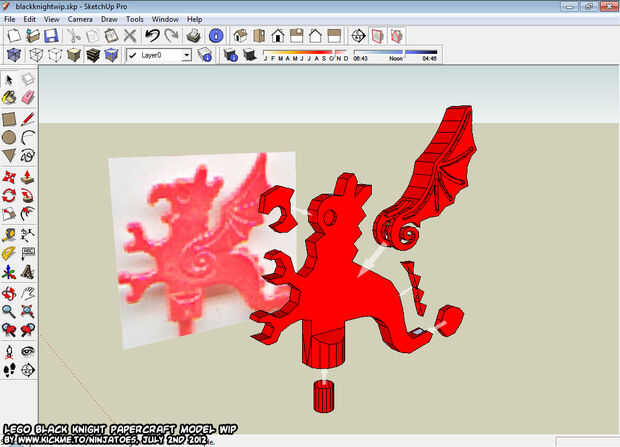Choose the Look Around eye tool

coord(28,352)
